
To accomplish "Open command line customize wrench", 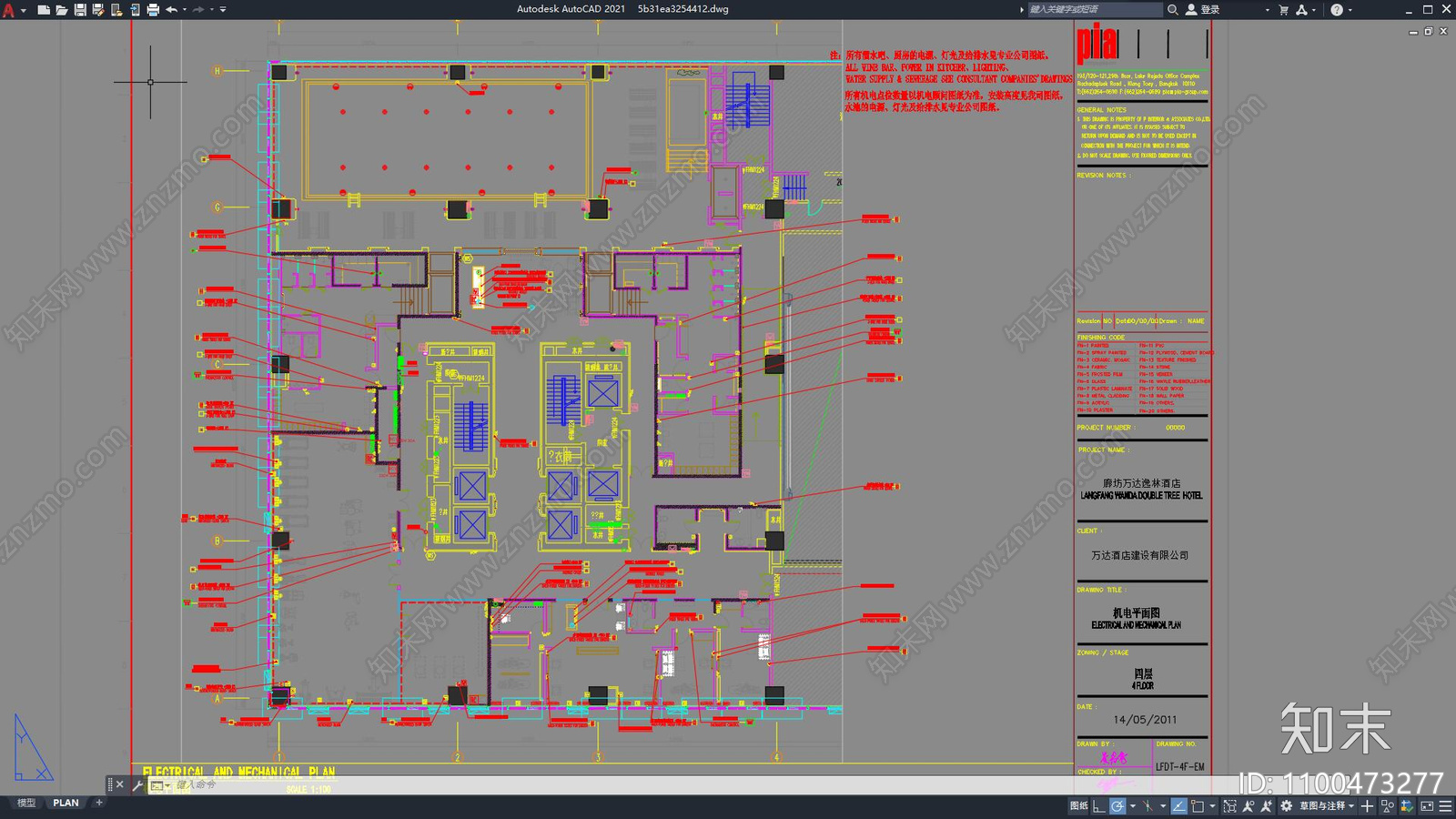I will coord(137,784).
